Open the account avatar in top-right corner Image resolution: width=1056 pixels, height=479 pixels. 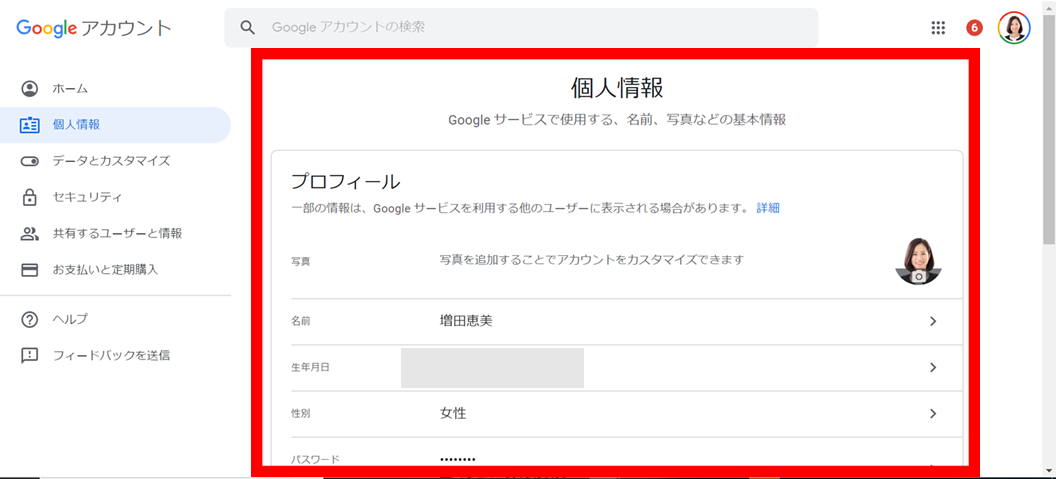tap(1014, 28)
